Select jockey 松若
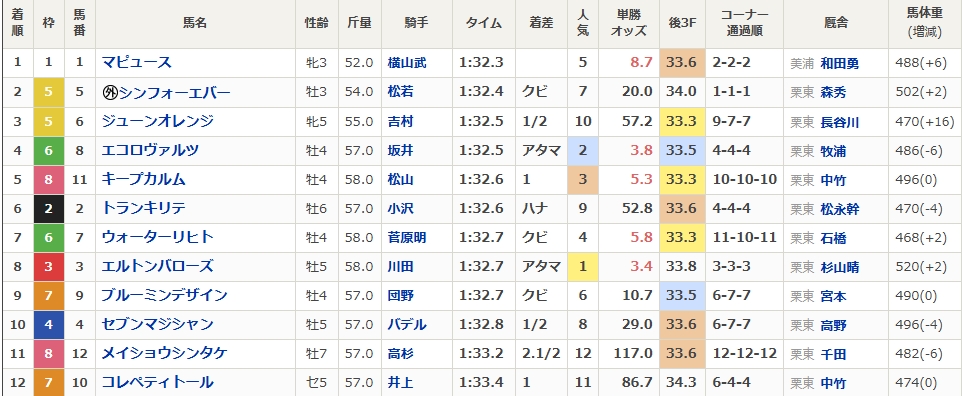962x396 pixels. 401,92
